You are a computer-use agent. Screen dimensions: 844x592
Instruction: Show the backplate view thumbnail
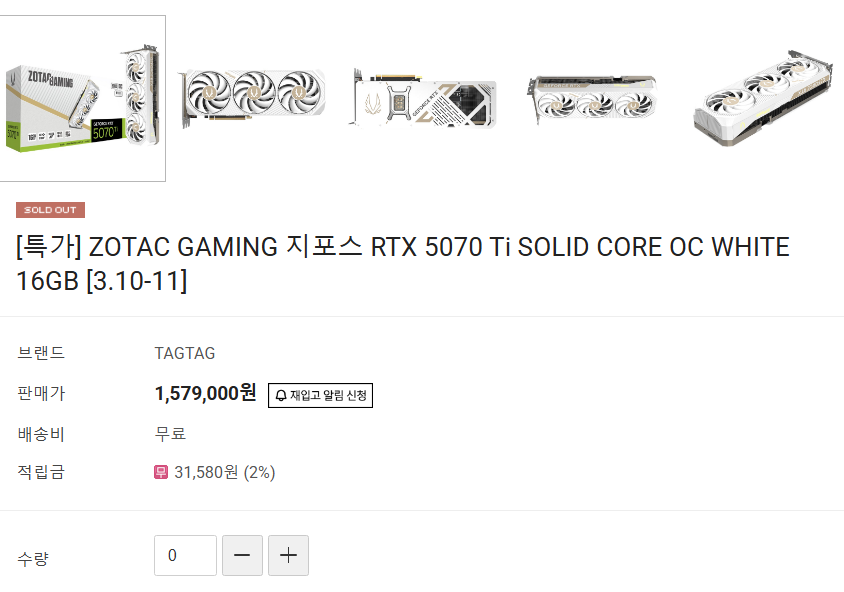point(425,98)
